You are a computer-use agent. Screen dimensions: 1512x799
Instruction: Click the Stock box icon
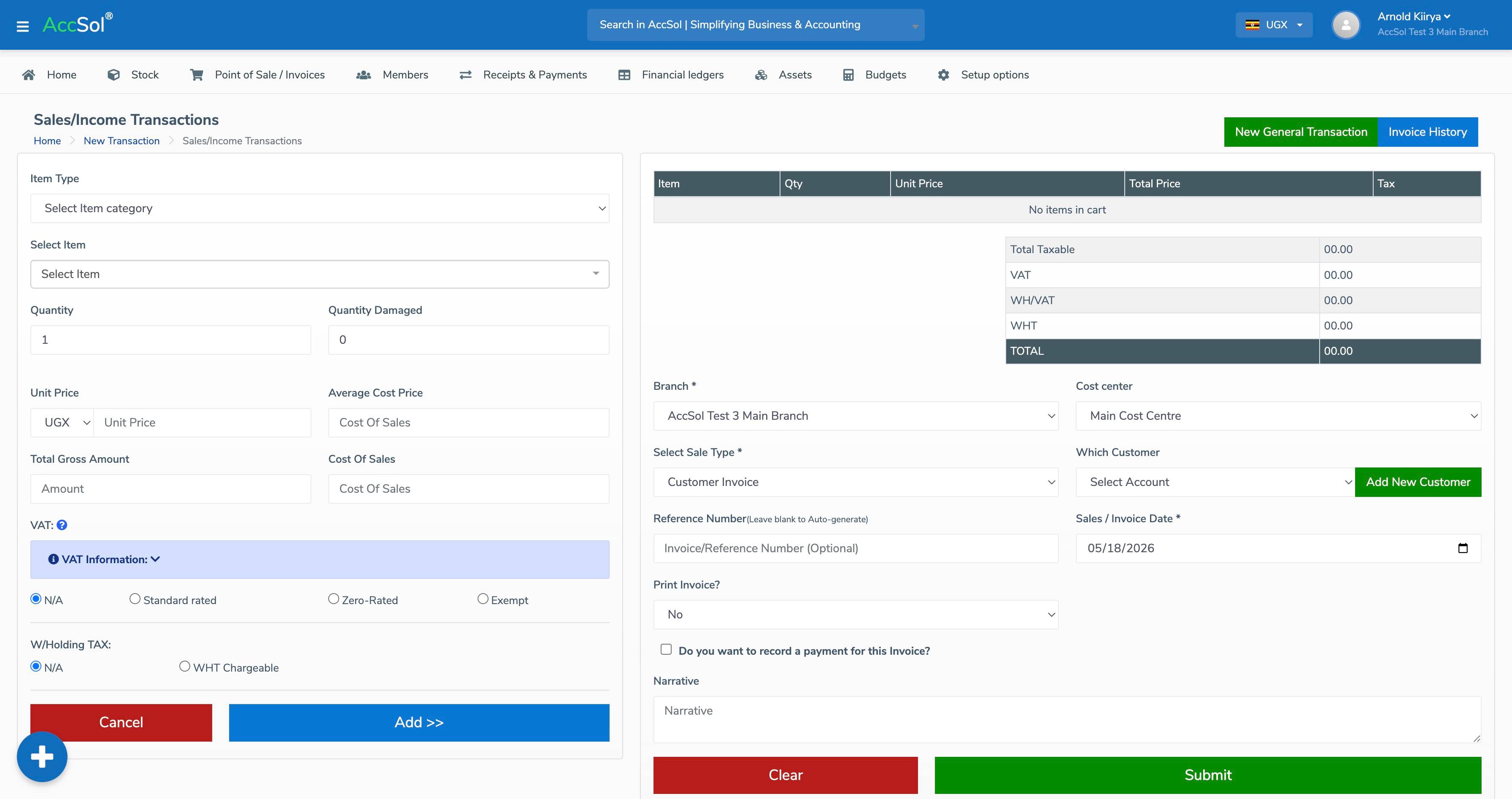point(114,75)
